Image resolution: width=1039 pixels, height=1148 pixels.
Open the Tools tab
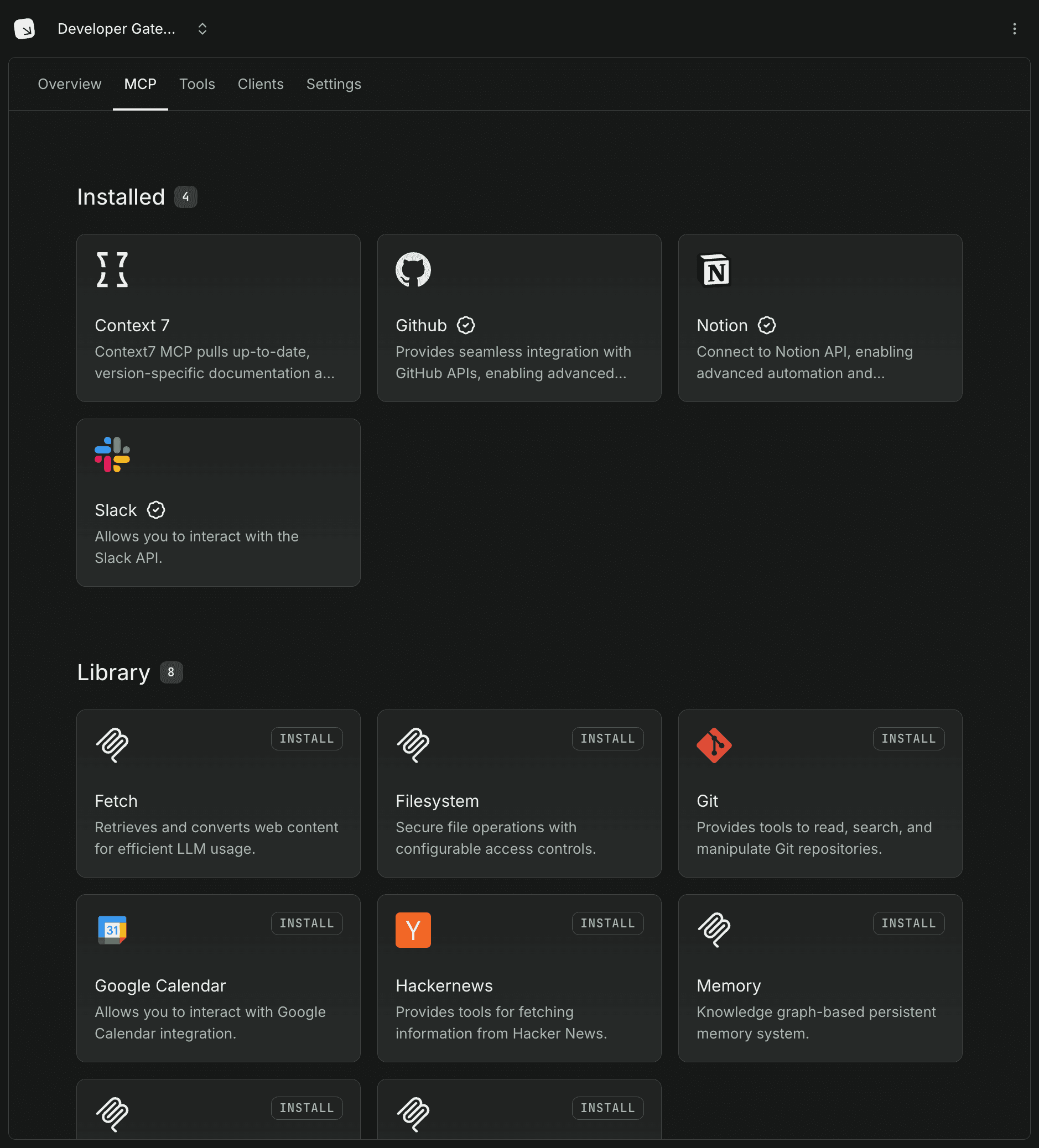pos(197,84)
